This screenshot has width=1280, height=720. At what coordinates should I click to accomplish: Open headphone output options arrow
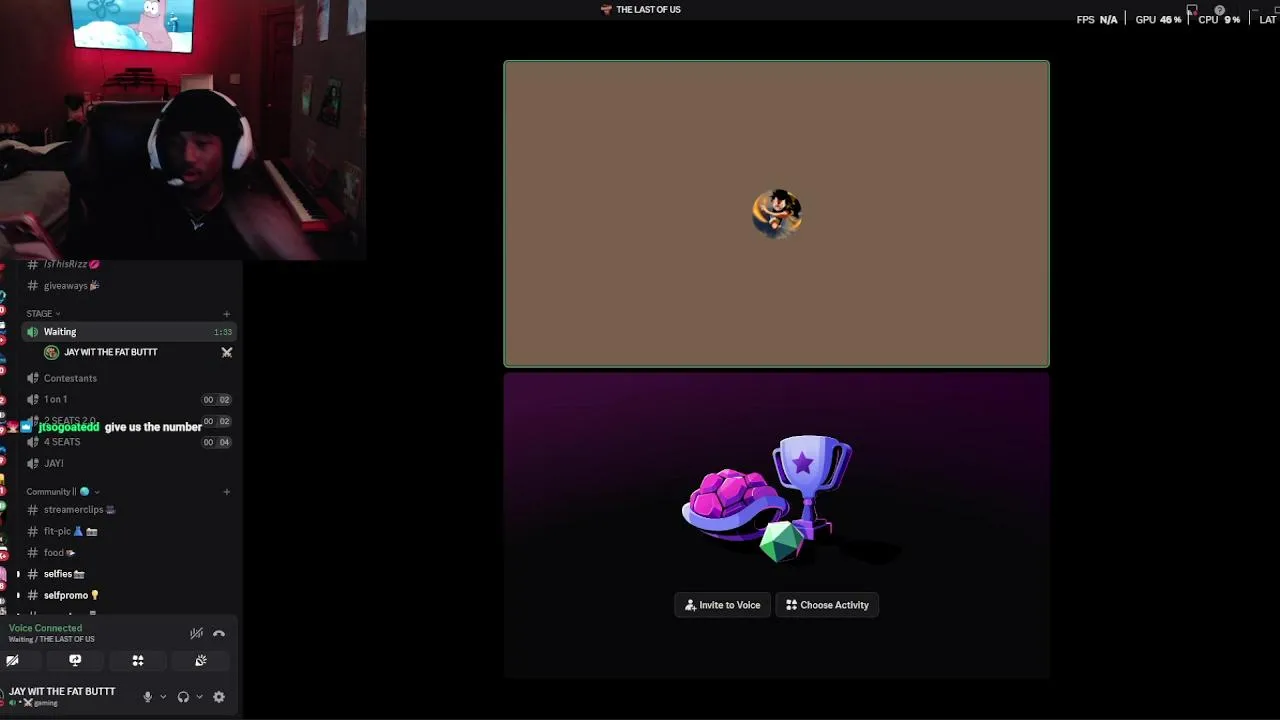(199, 697)
